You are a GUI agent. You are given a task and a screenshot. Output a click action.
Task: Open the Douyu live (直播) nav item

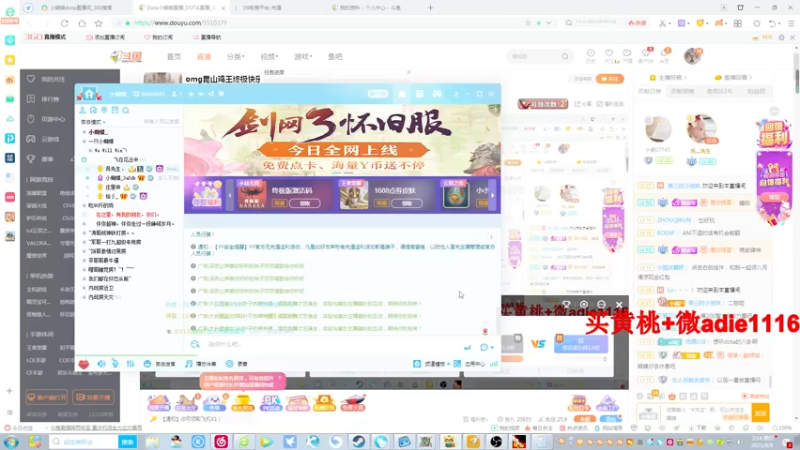204,57
